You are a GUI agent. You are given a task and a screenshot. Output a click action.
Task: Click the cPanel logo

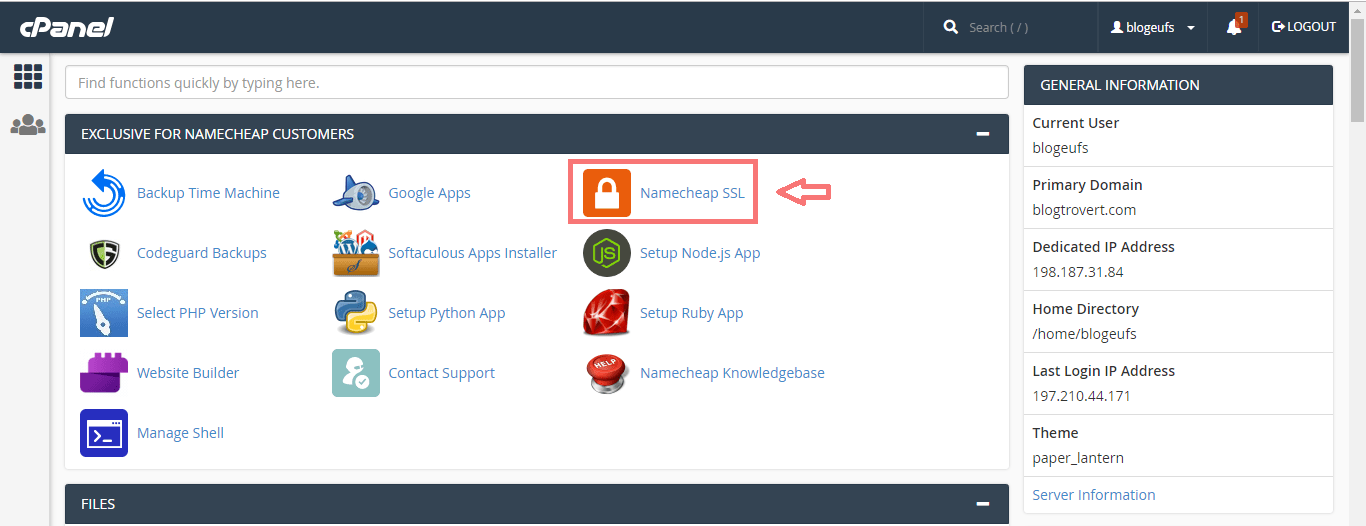pos(67,27)
